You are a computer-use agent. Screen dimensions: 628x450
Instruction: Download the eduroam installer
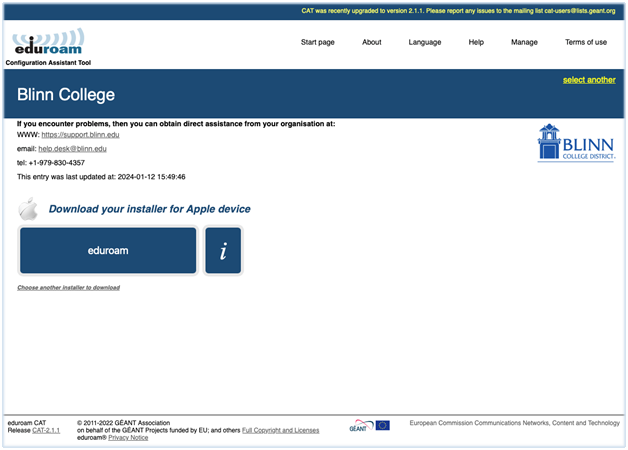click(108, 251)
